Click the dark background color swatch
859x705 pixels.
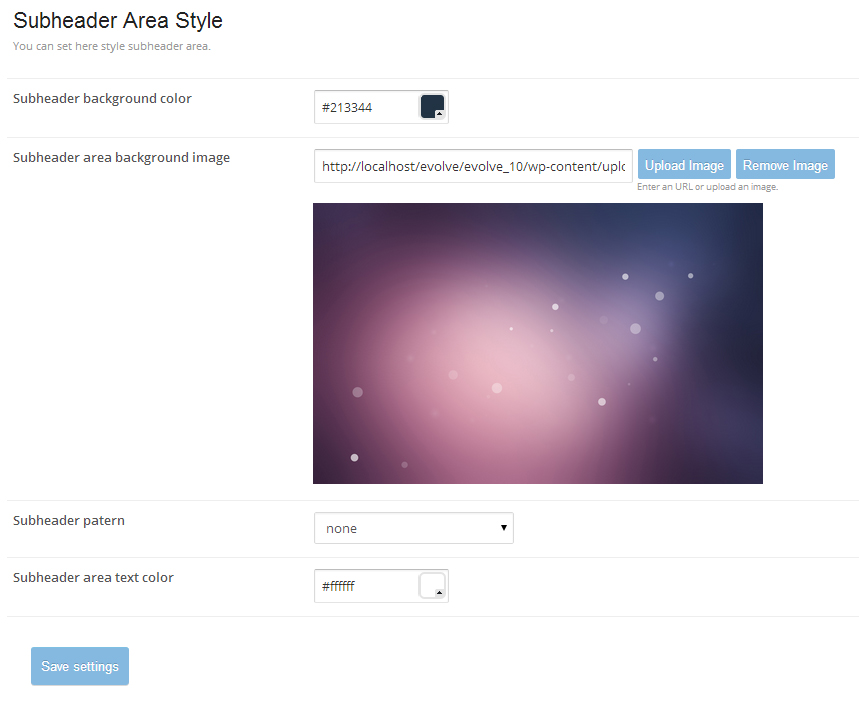(x=431, y=105)
